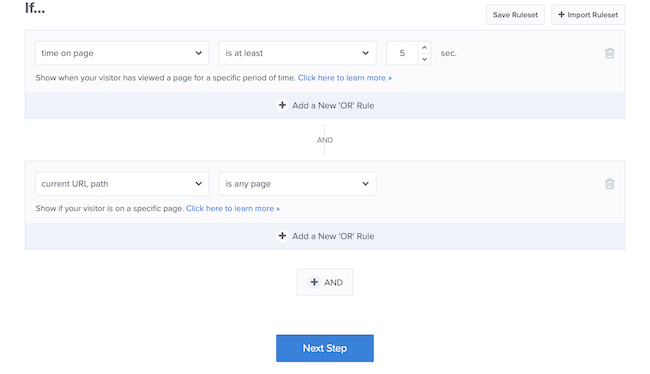650x374 pixels.
Task: Delete the current URL path rule
Action: tap(609, 184)
